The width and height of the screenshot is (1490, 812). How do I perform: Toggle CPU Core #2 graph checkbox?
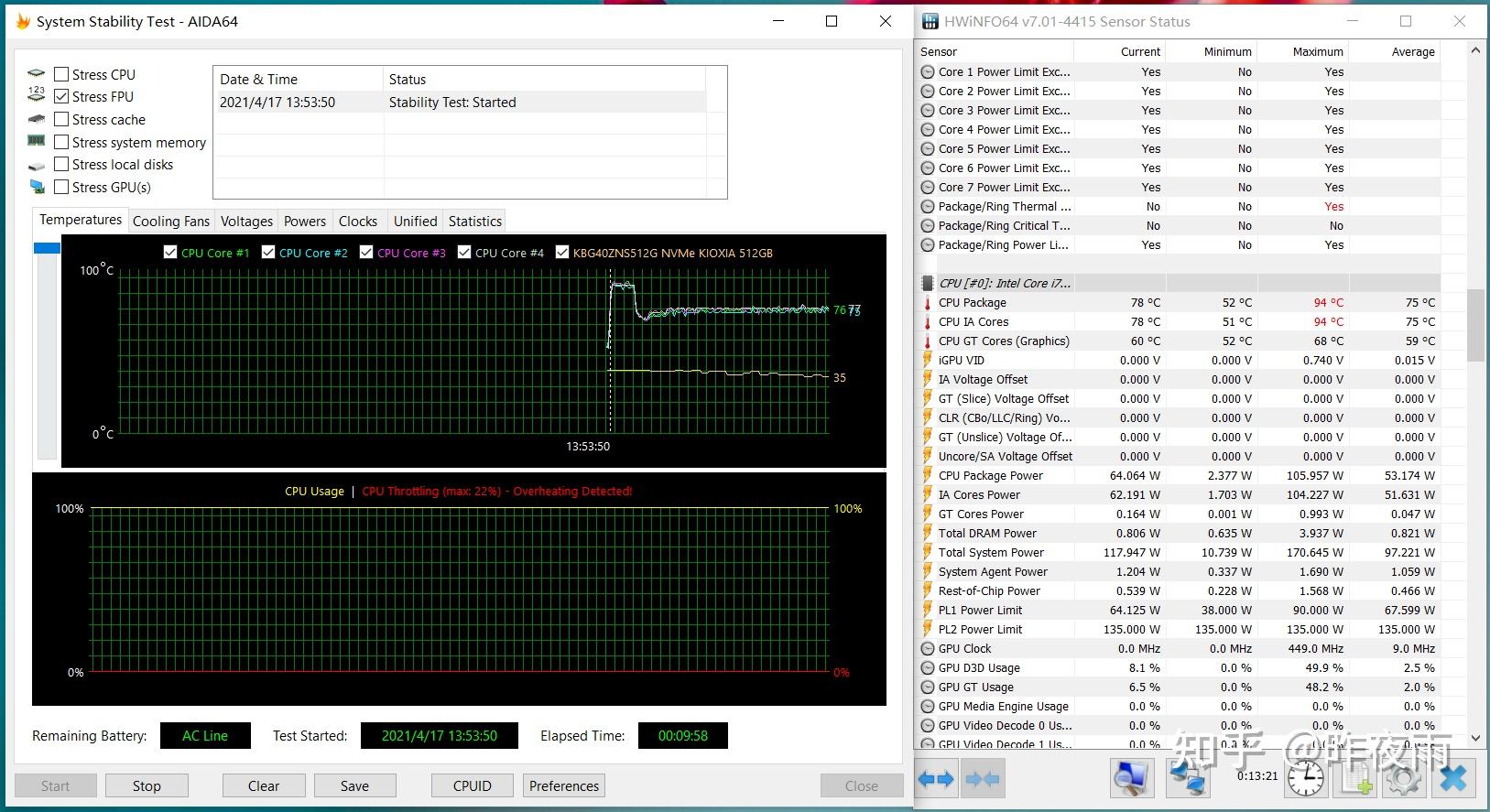tap(267, 252)
